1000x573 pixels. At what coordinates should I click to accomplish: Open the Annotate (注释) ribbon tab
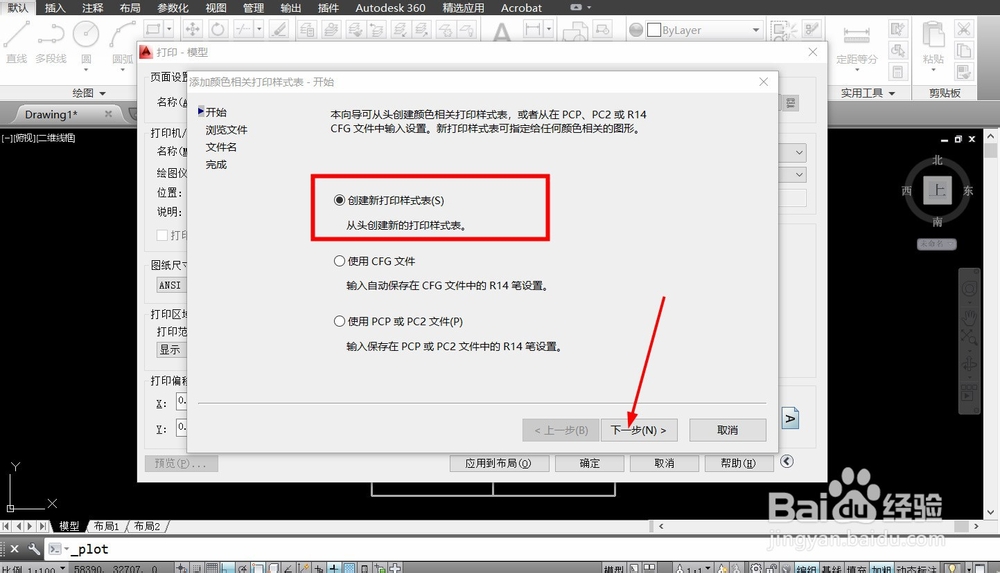tap(92, 8)
